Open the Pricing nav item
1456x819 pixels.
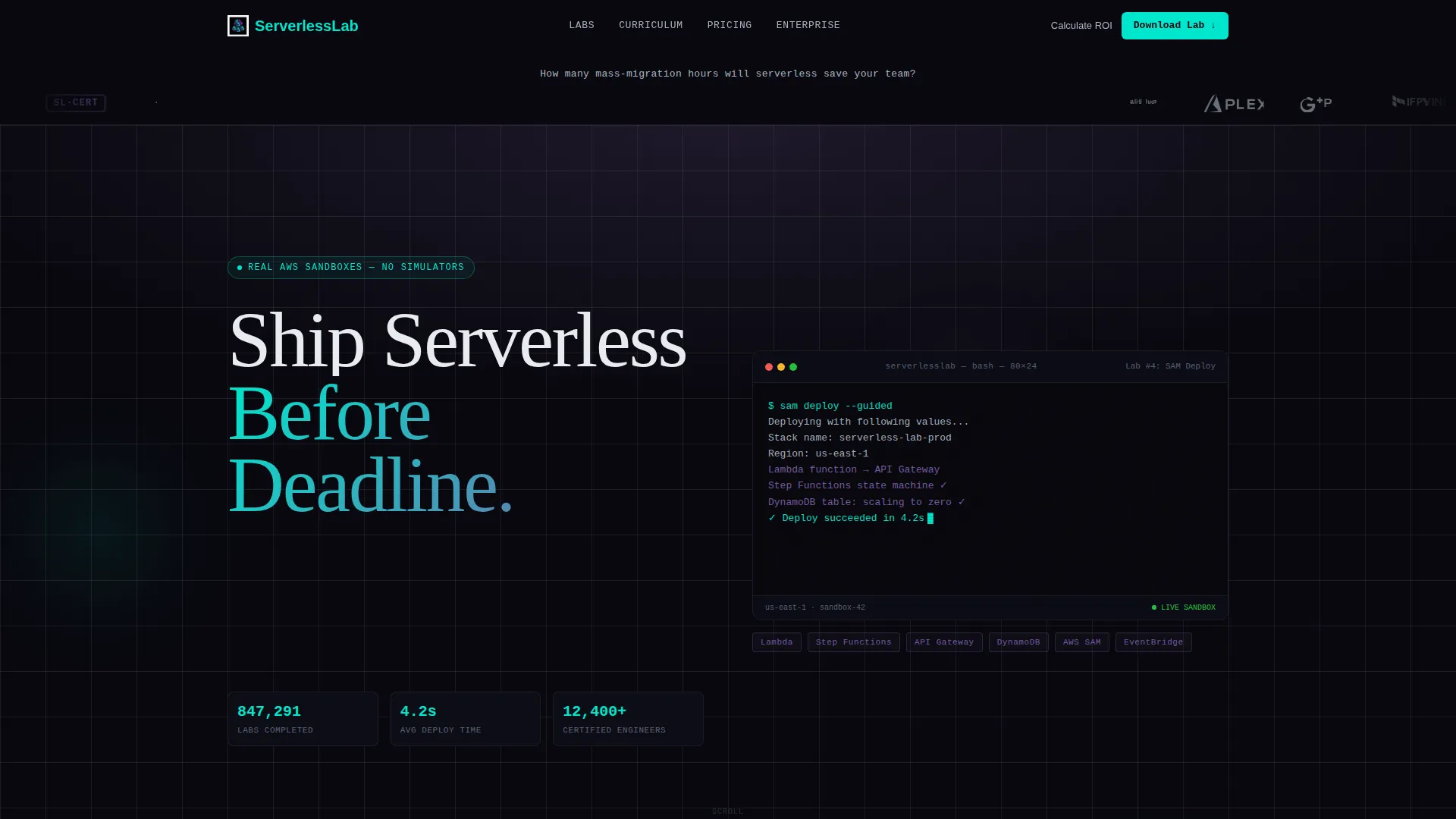[x=730, y=25]
